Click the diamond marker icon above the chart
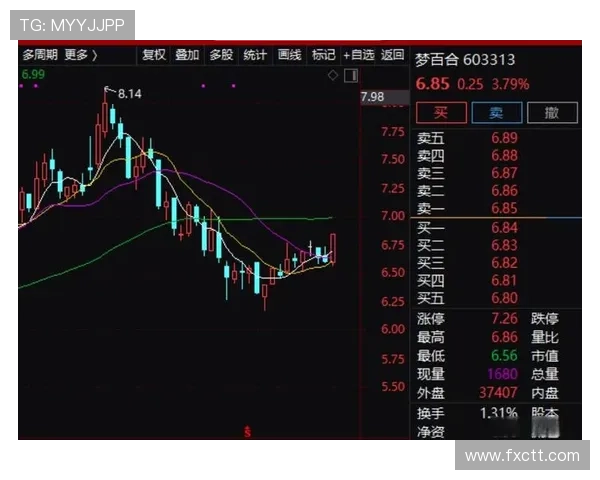 click(x=333, y=75)
